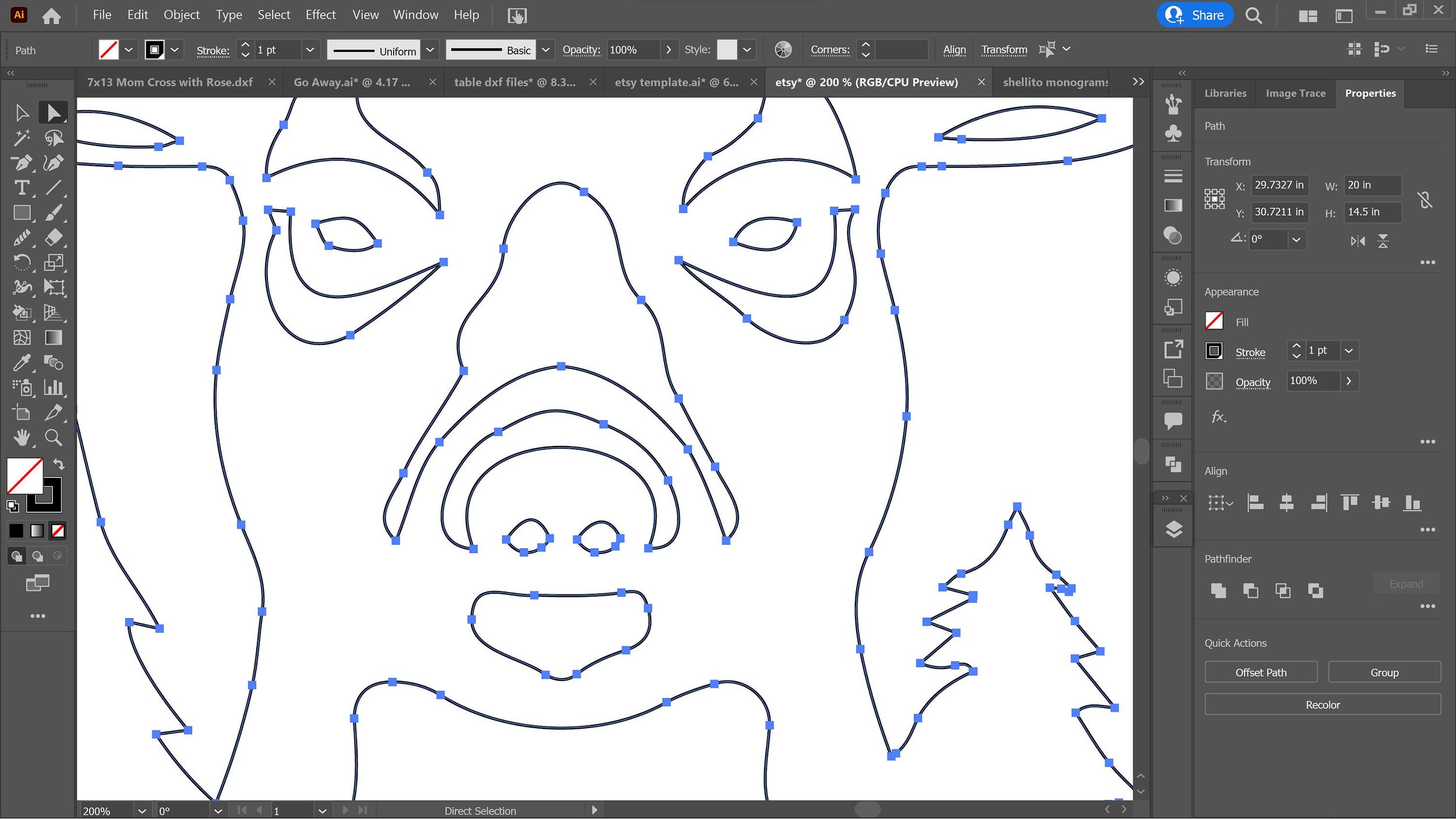Open the fill color dropdown in control bar
This screenshot has width=1456, height=819.
[x=129, y=50]
